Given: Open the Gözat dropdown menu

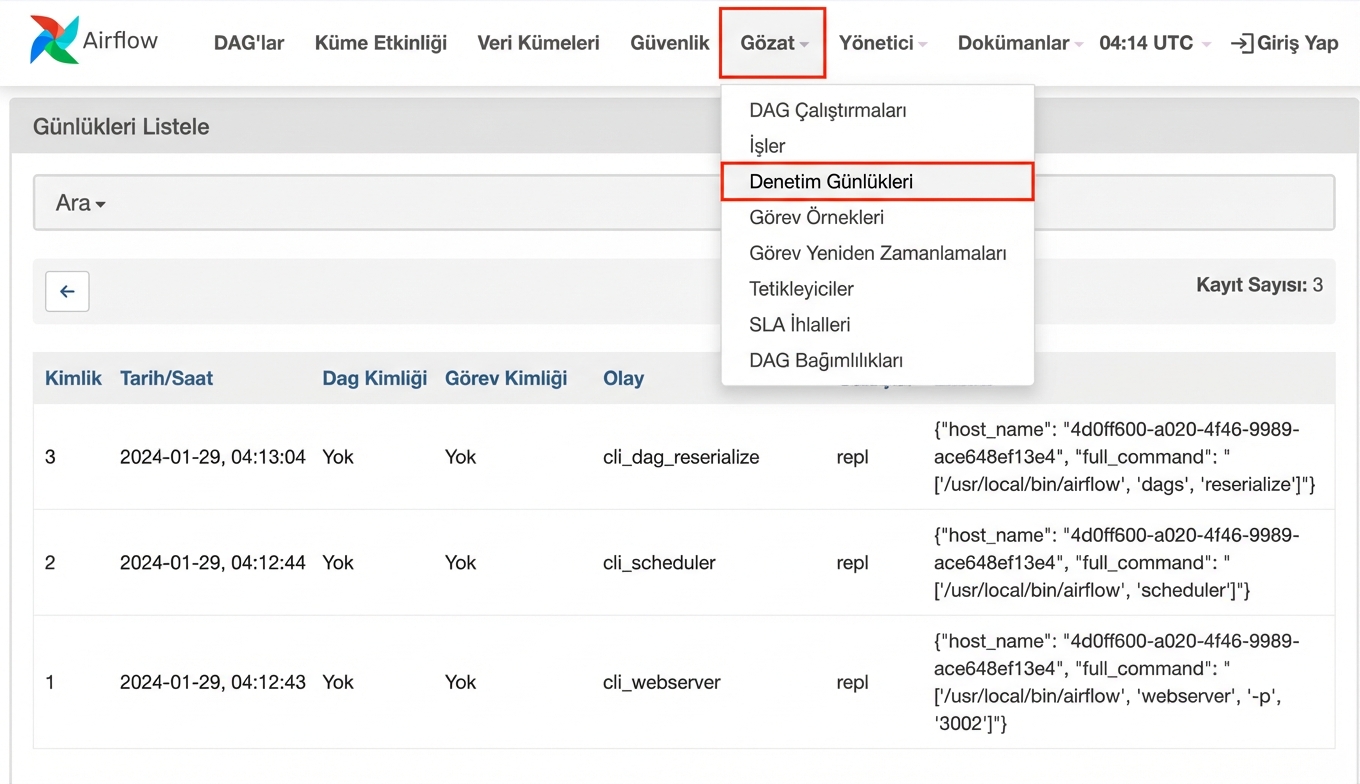Looking at the screenshot, I should pyautogui.click(x=773, y=43).
